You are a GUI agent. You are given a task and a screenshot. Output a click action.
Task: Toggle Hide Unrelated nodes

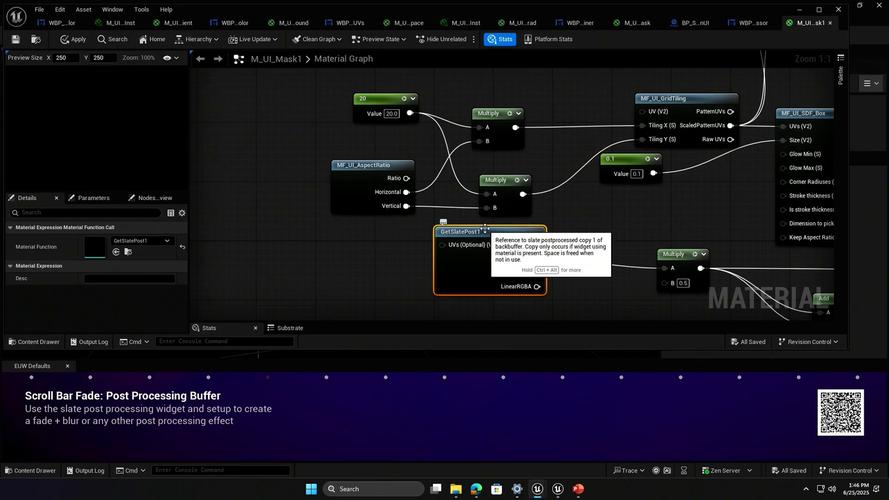pos(441,39)
